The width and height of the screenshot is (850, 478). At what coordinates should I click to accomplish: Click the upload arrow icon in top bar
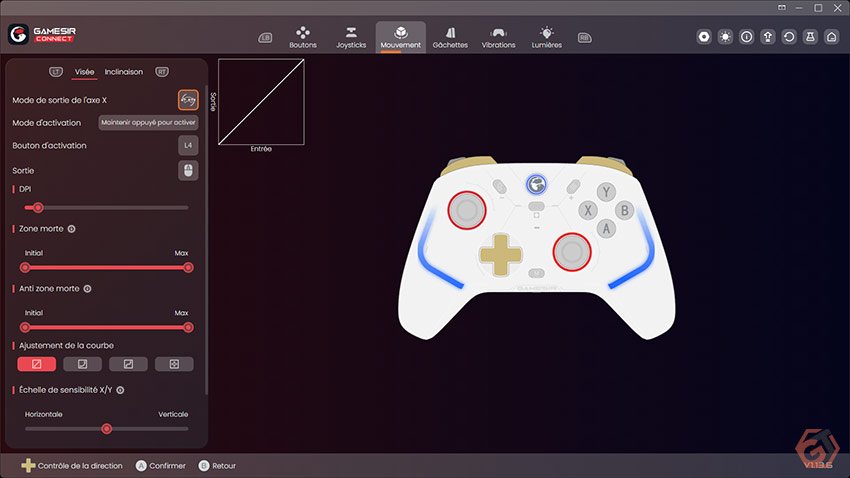768,37
